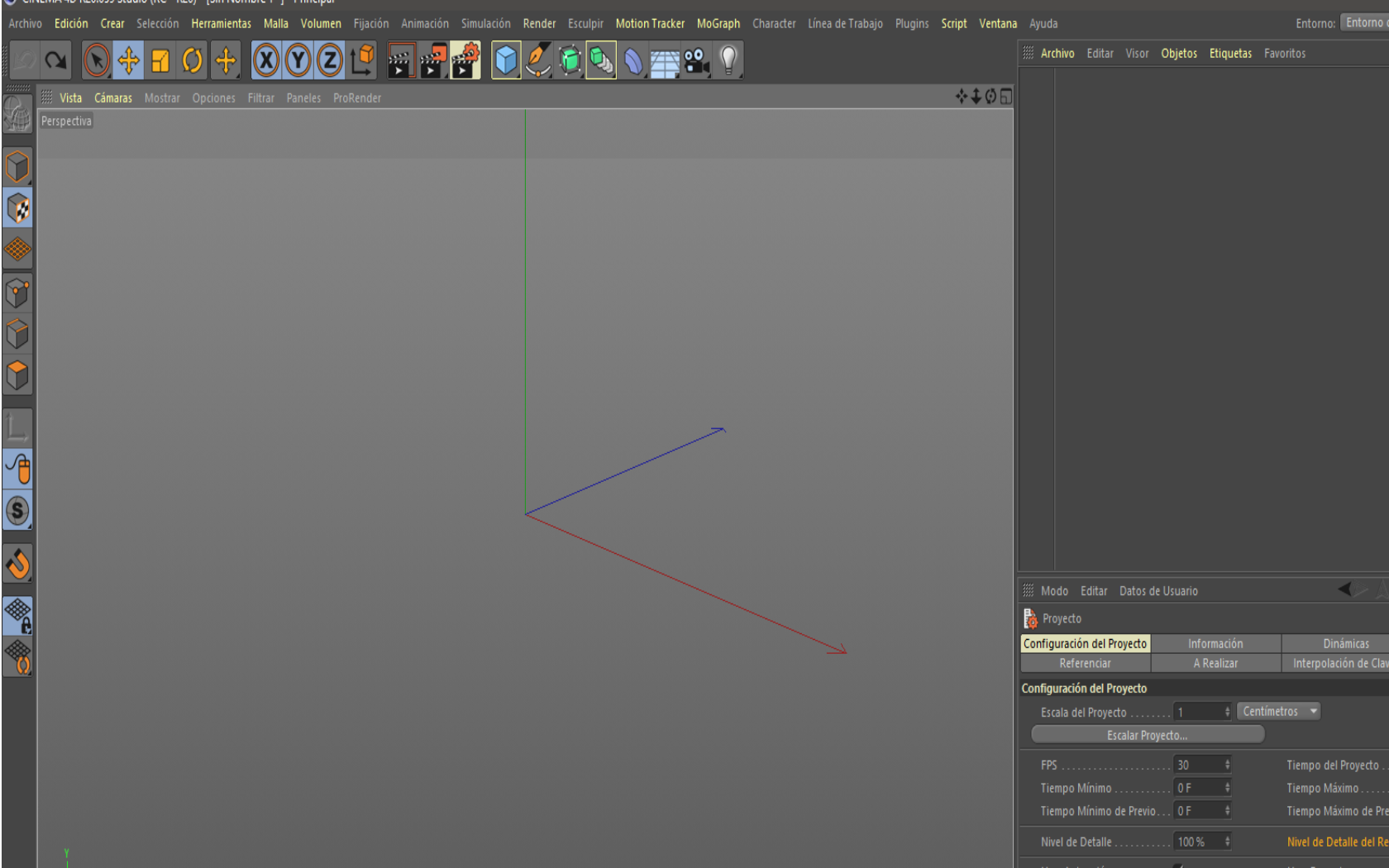The height and width of the screenshot is (868, 1389).
Task: Click the Redo arrow icon
Action: [55, 60]
